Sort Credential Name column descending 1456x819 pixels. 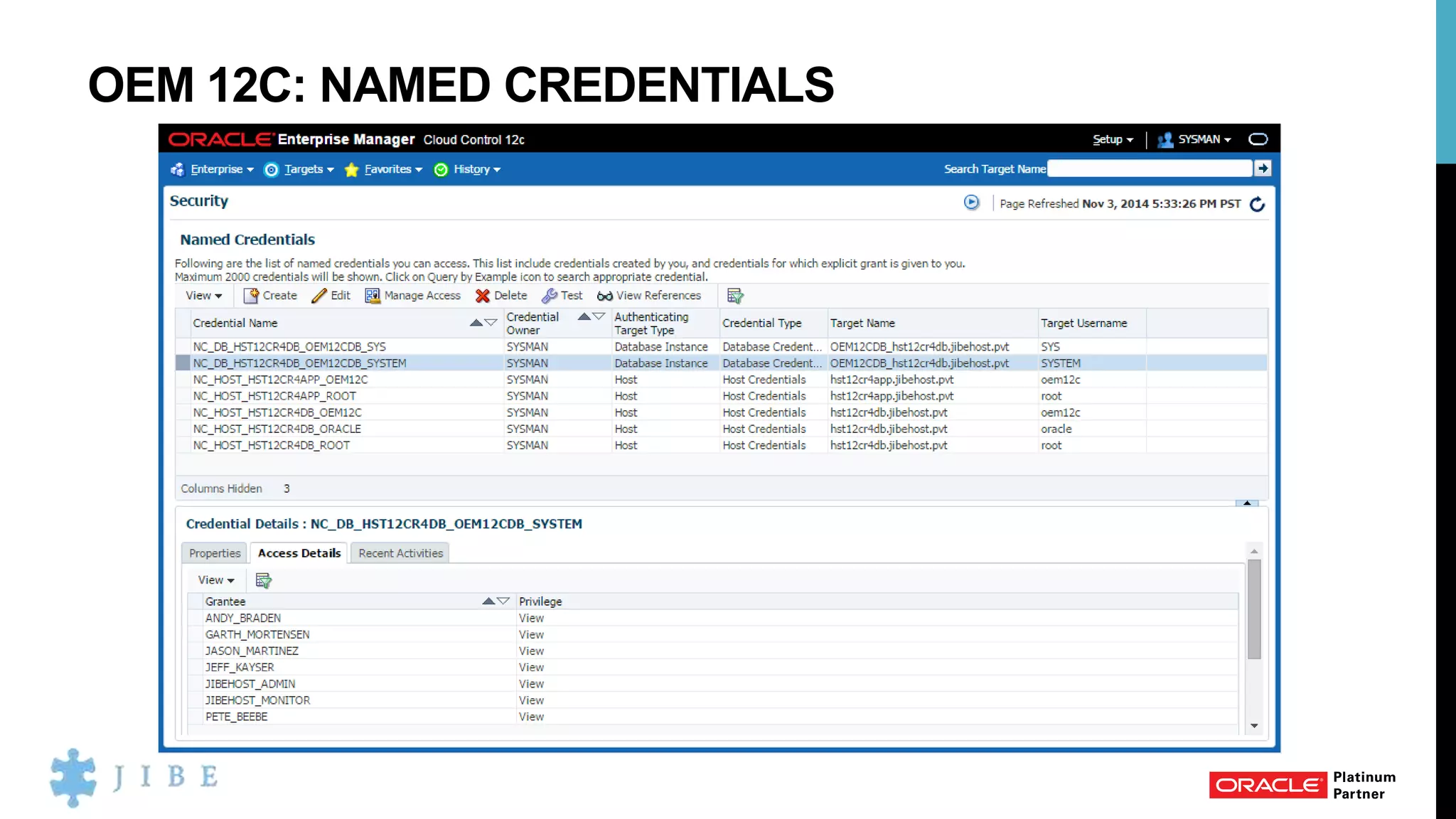point(491,323)
